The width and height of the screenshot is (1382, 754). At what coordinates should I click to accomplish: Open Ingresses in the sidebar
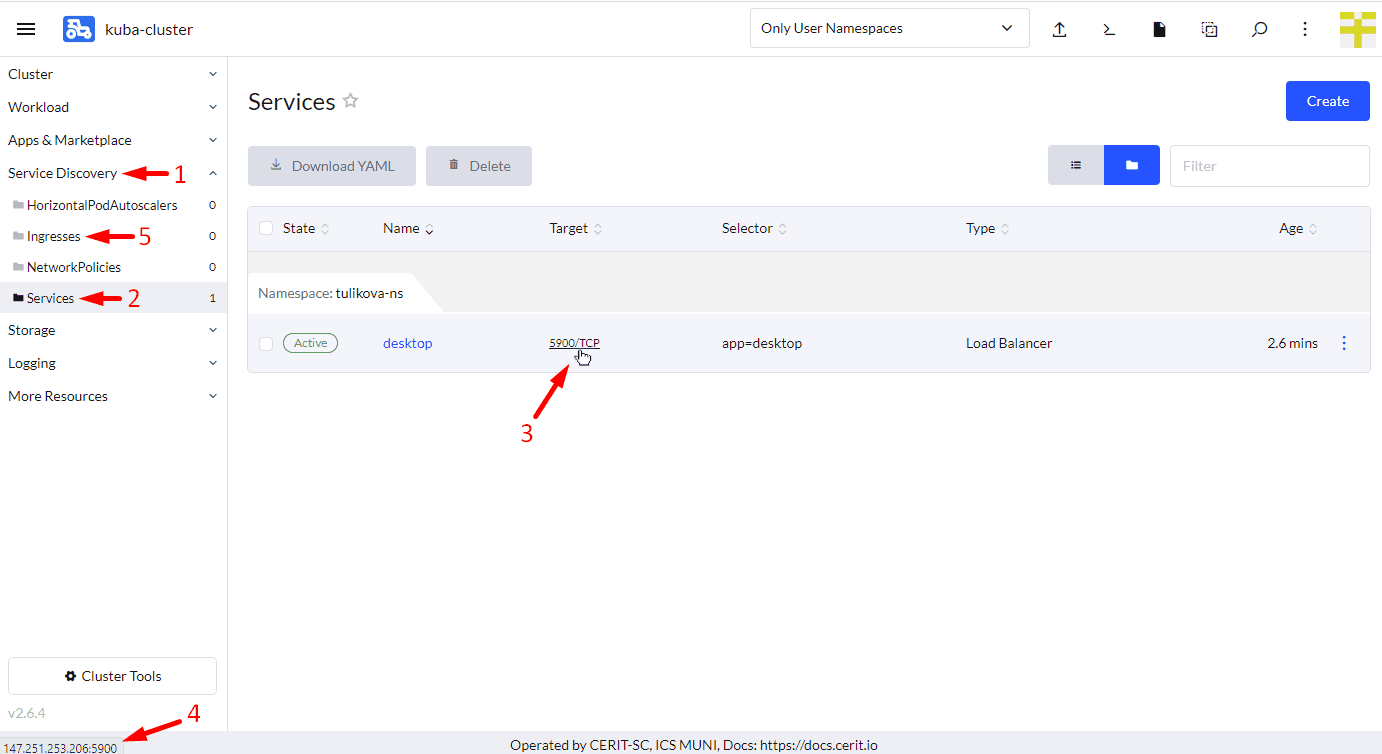[x=53, y=236]
